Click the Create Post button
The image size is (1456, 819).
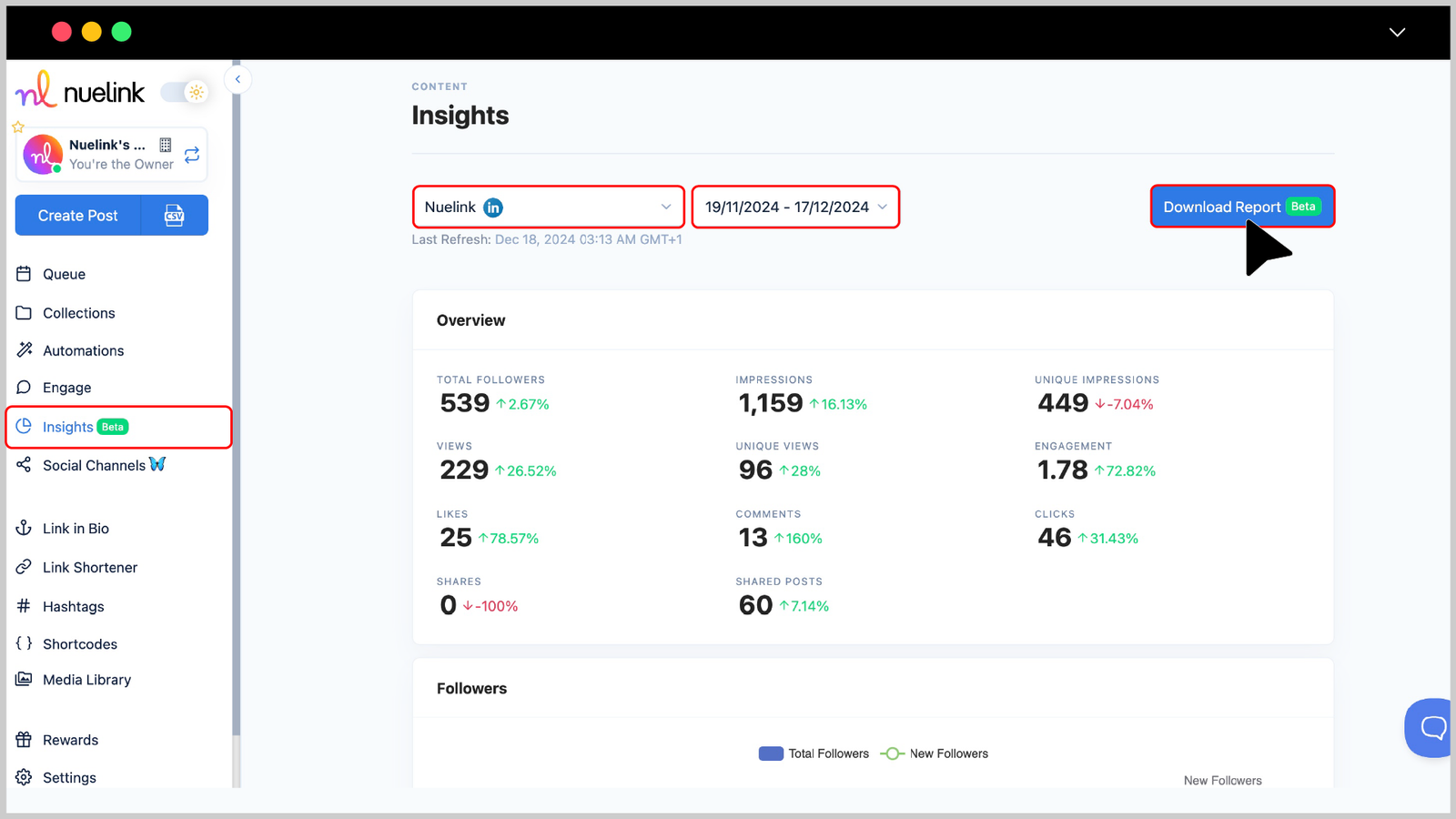(77, 216)
